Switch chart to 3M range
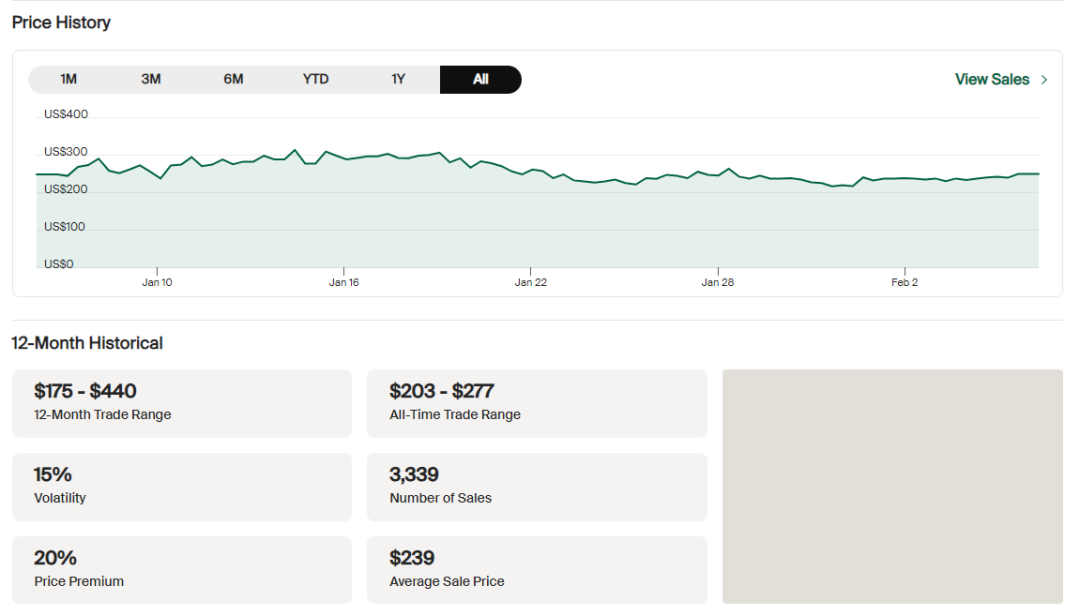The width and height of the screenshot is (1080, 616). coord(151,80)
